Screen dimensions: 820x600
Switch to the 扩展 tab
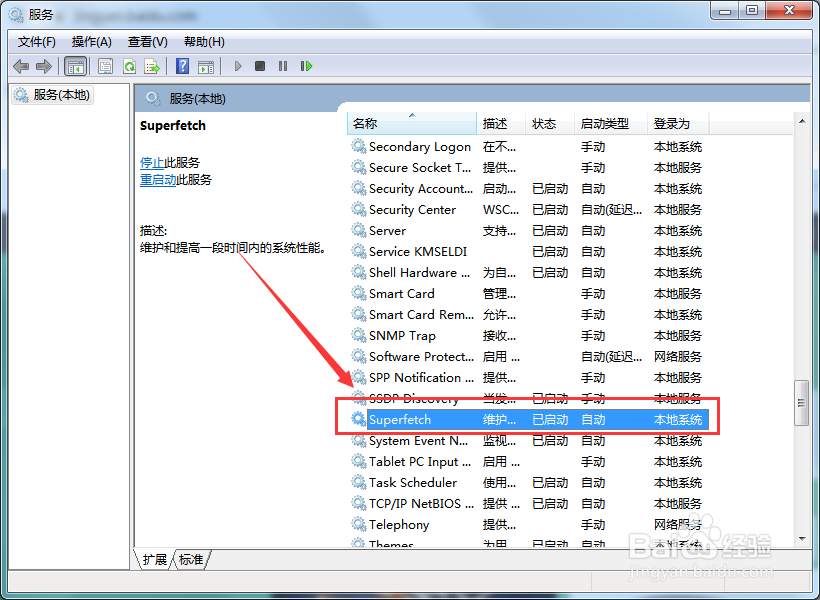point(154,560)
